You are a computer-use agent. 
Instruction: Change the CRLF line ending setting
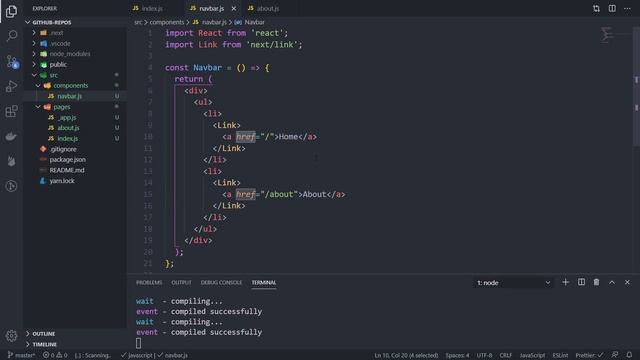pos(506,355)
